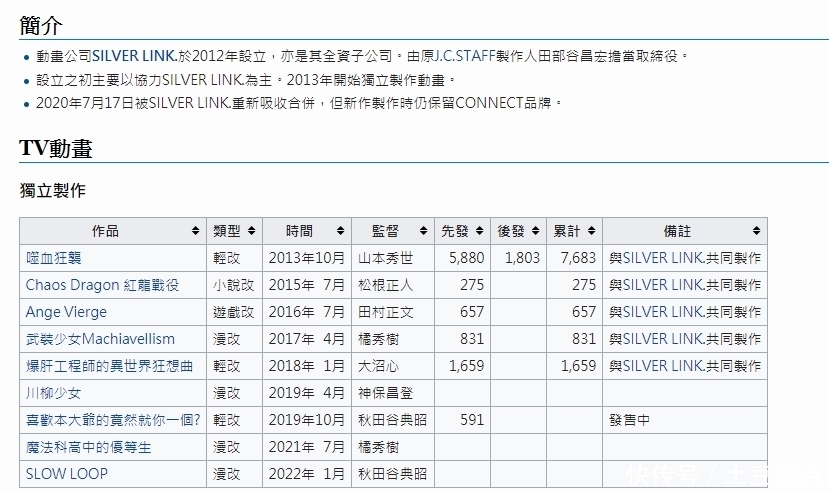
Task: Select 噬血狂襲 row's 與SILVER LINK.共同製作 remark
Action: tap(685, 258)
